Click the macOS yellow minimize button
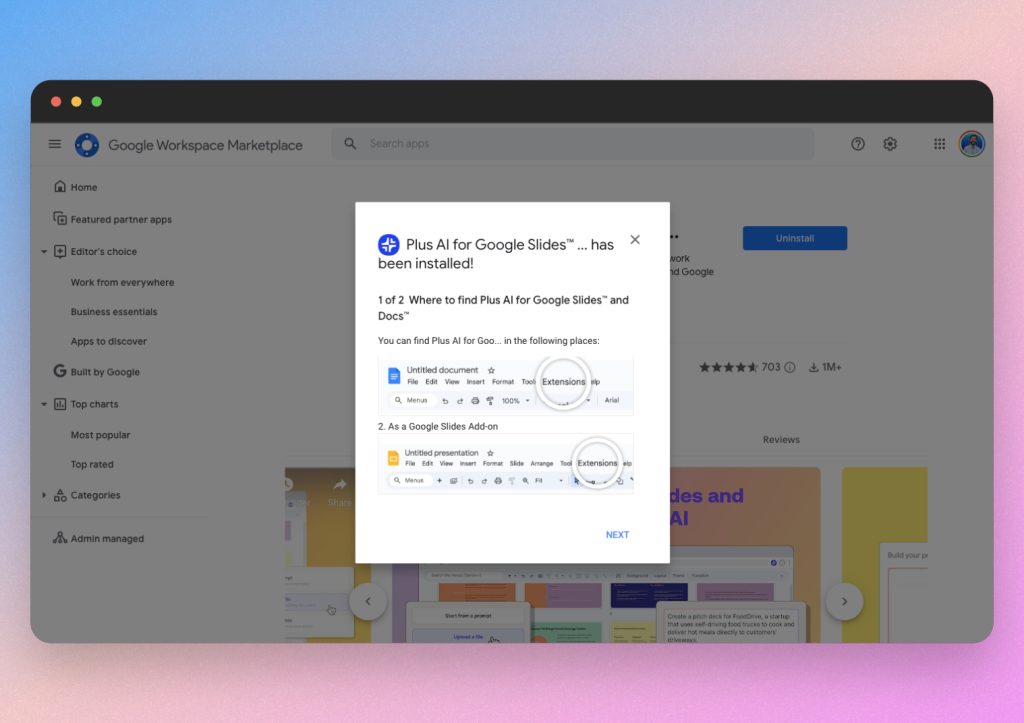Screen dimensions: 1024x723 [x=76, y=101]
